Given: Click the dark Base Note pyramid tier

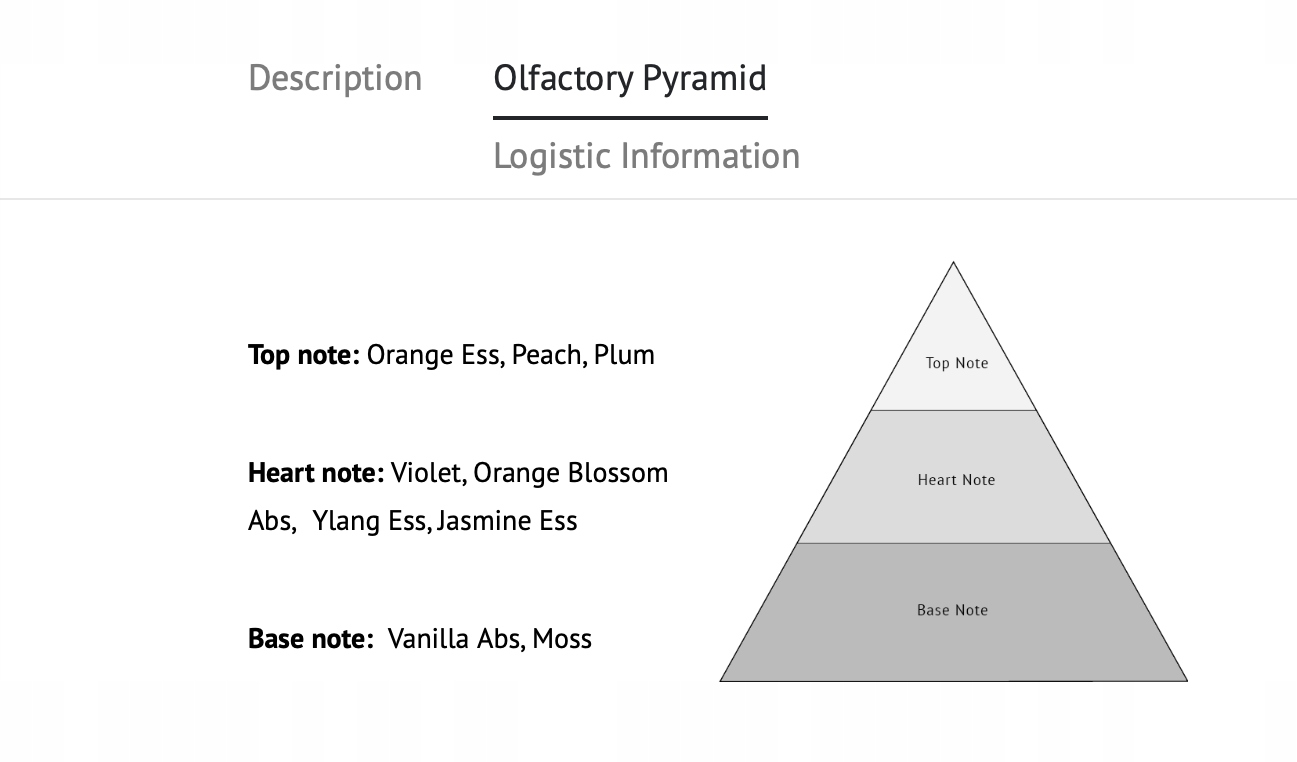Looking at the screenshot, I should [952, 610].
